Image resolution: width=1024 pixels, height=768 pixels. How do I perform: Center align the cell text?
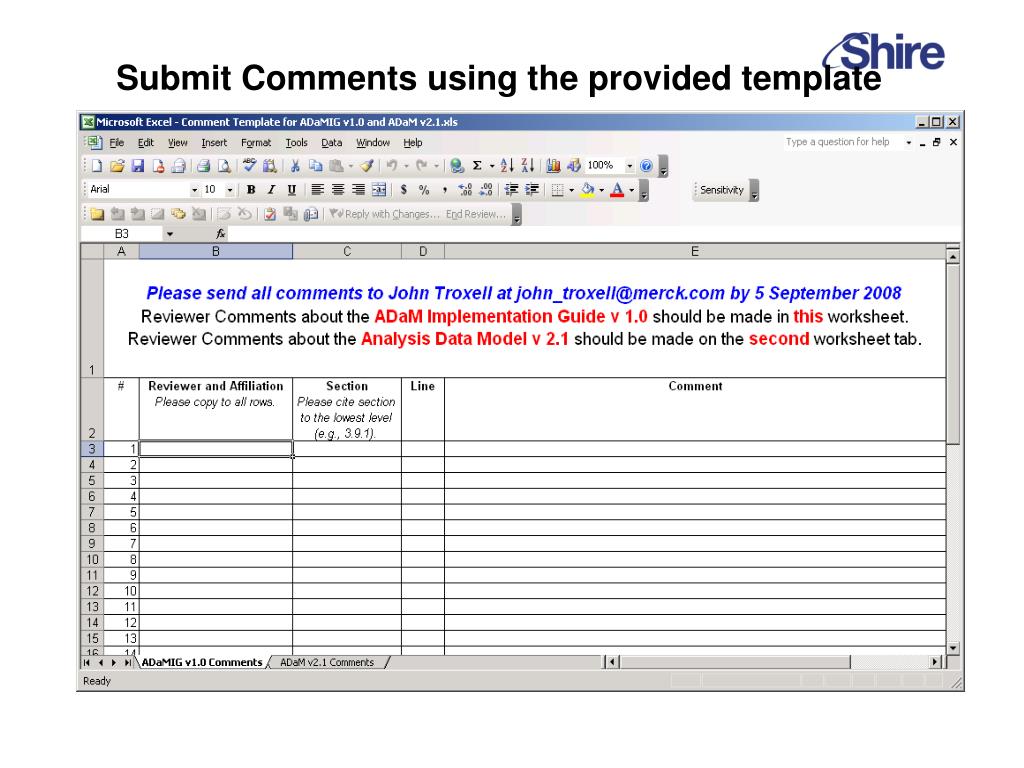(338, 190)
